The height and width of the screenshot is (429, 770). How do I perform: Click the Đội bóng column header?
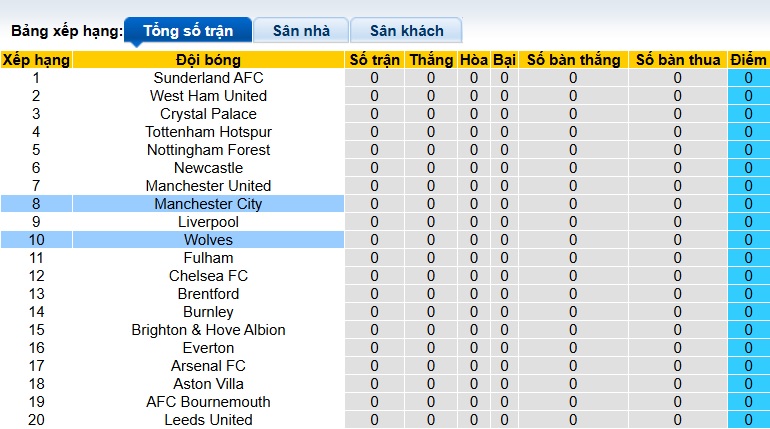208,60
